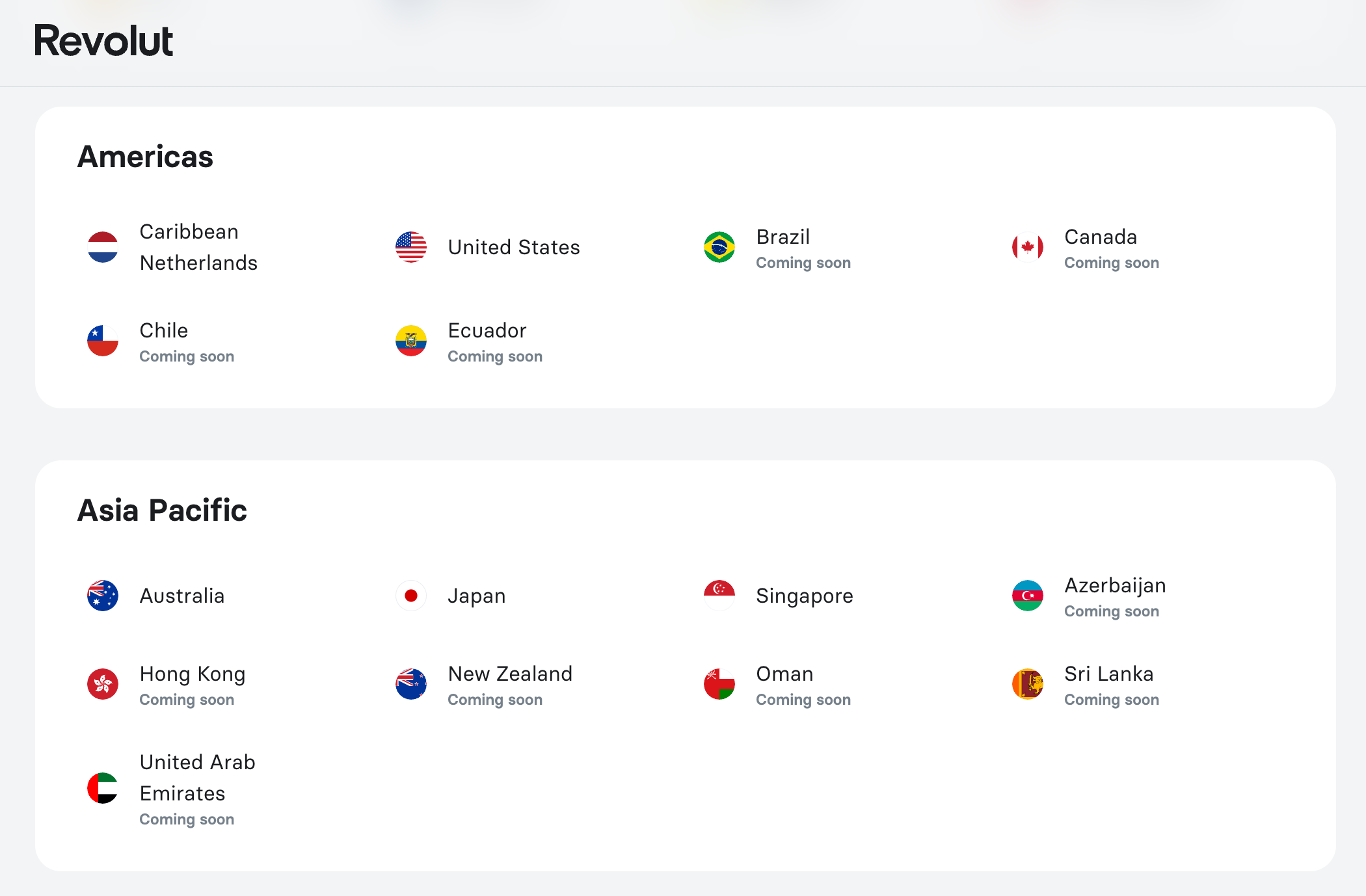1366x896 pixels.
Task: Click the Singapore flag icon
Action: click(x=719, y=595)
